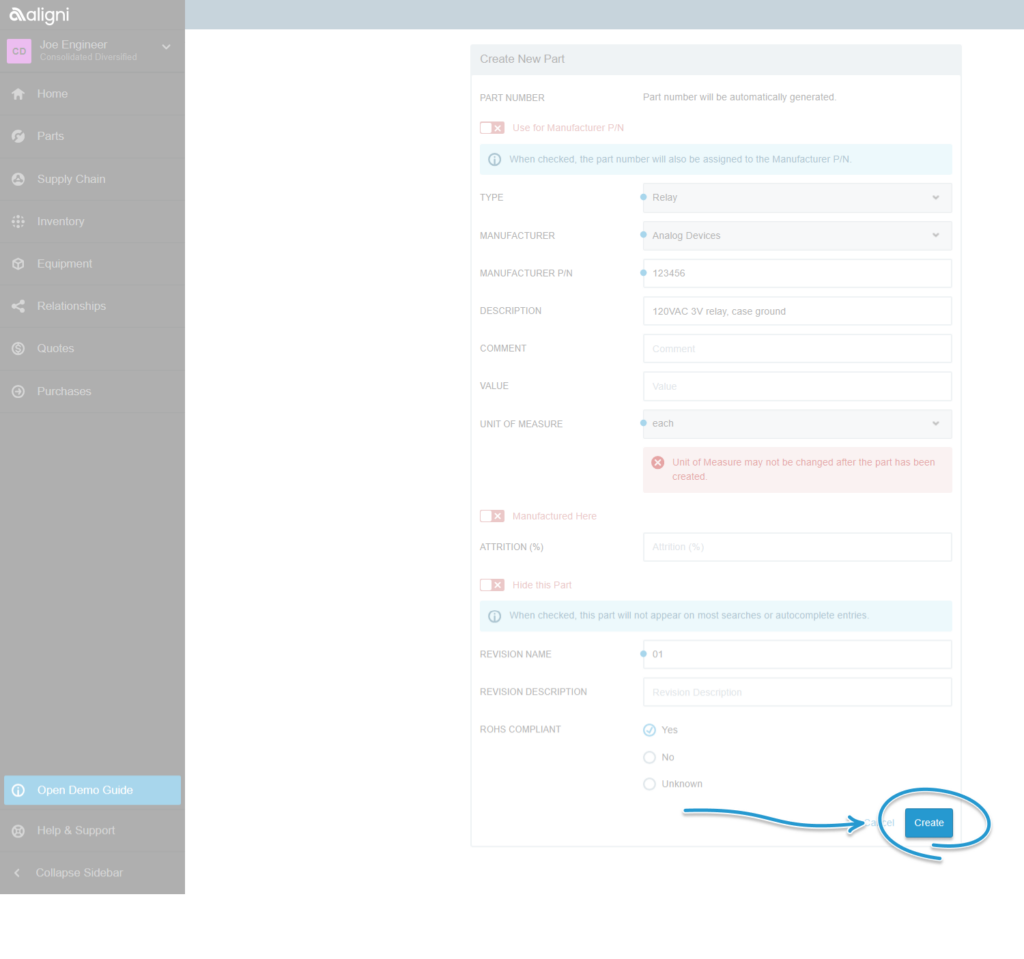The height and width of the screenshot is (959, 1024).
Task: Open Quotes using its sidebar icon
Action: tap(16, 348)
